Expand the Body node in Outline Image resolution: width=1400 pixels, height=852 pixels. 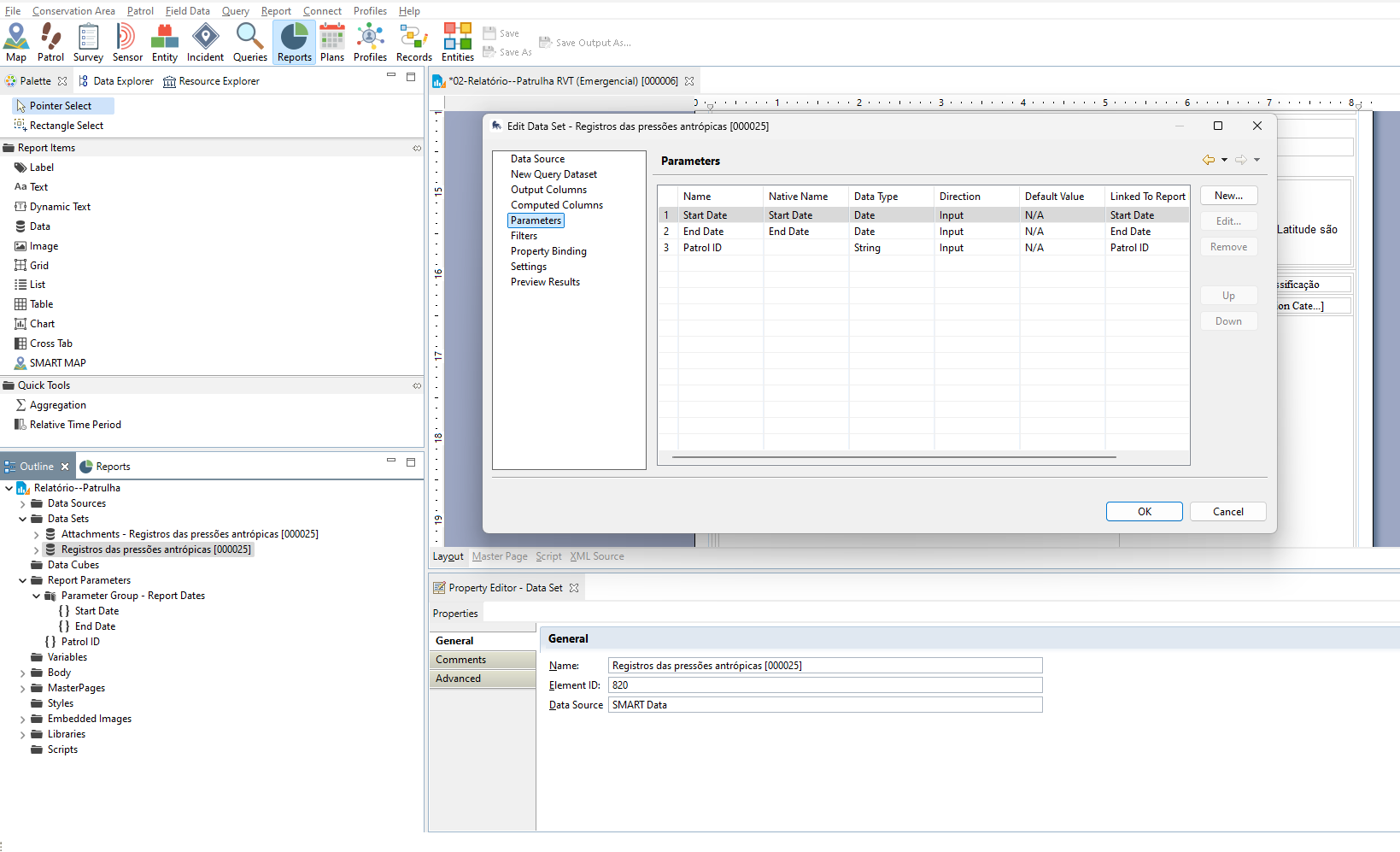[x=23, y=673]
